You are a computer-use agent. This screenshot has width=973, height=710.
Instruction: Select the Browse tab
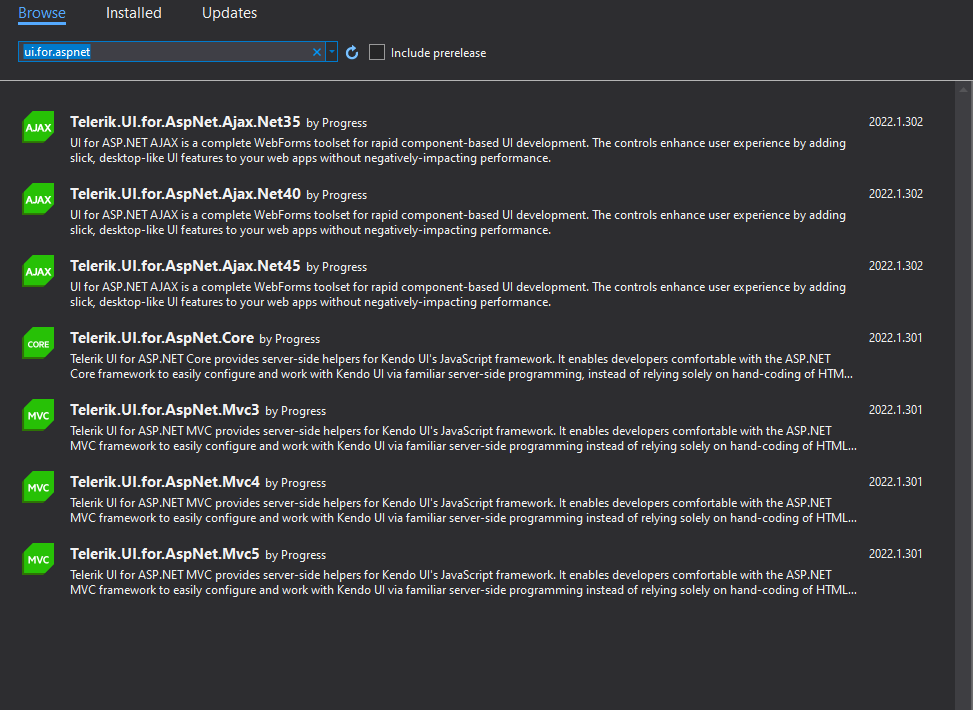point(41,13)
